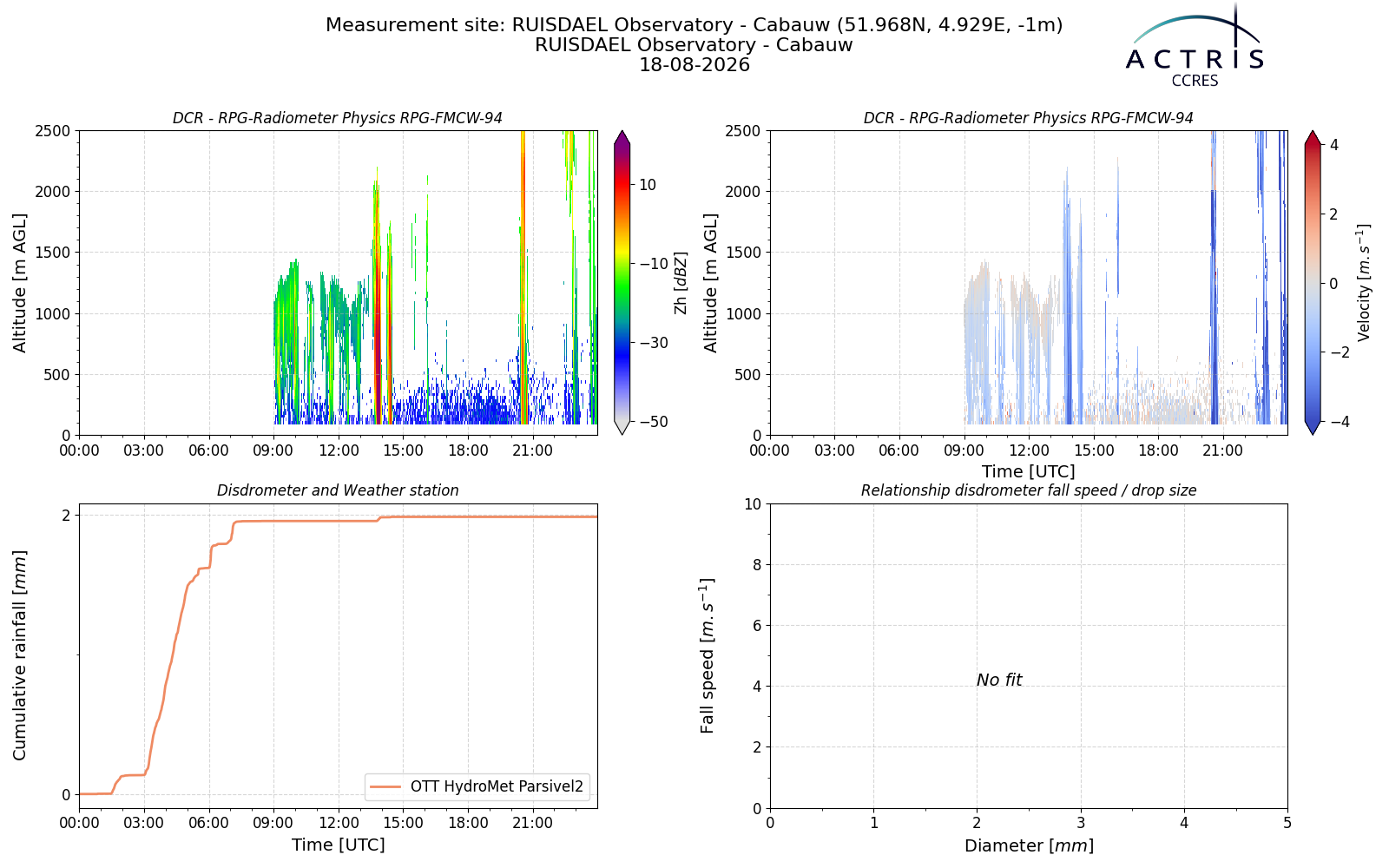Click the 'Velocity [m.s⁻¹]' colorbar label

tap(1364, 283)
